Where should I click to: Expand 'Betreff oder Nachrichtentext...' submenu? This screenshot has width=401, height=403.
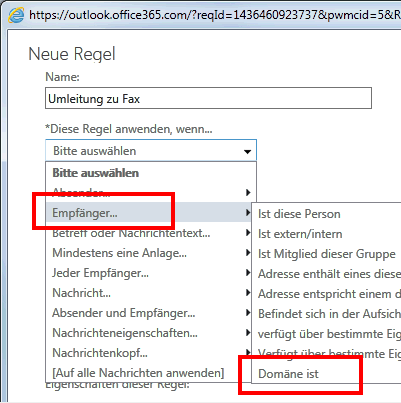click(x=248, y=233)
